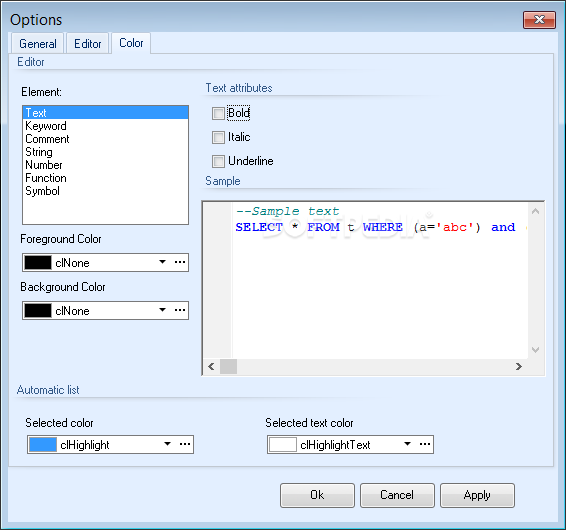Click the Foreground Color ellipsis button
The height and width of the screenshot is (530, 566).
(180, 262)
